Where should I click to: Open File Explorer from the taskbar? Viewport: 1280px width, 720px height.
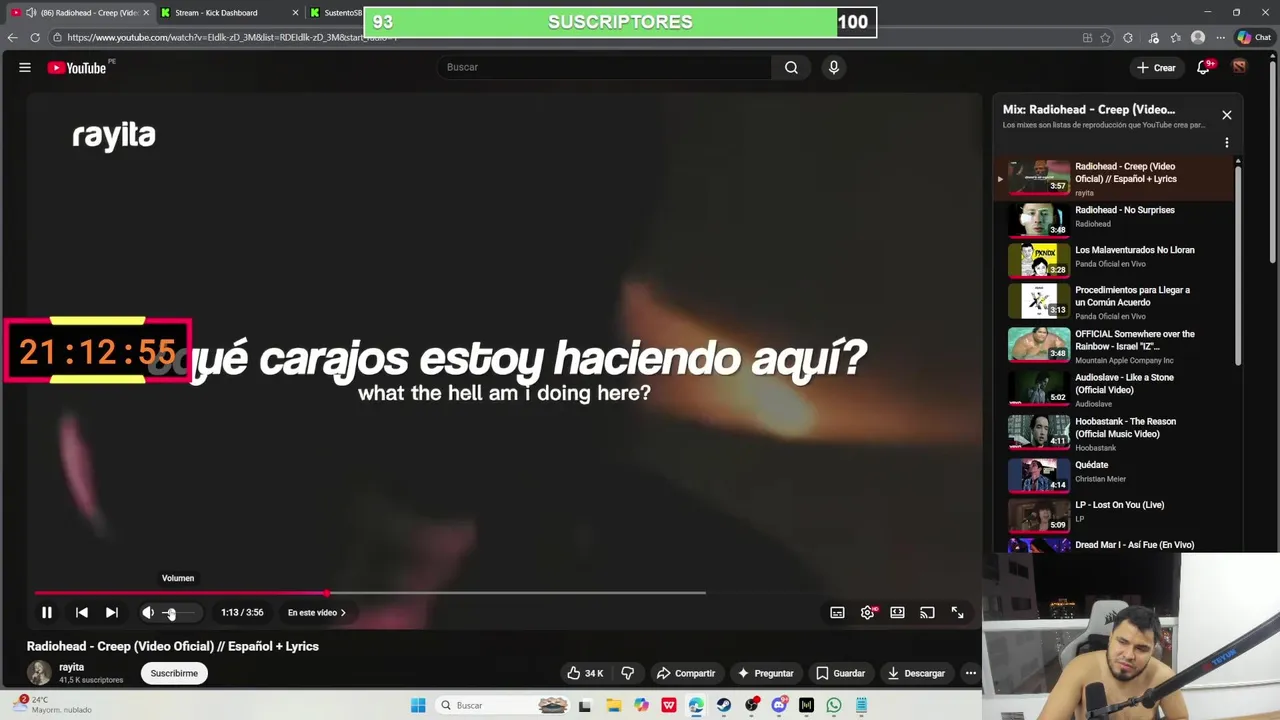pyautogui.click(x=613, y=705)
